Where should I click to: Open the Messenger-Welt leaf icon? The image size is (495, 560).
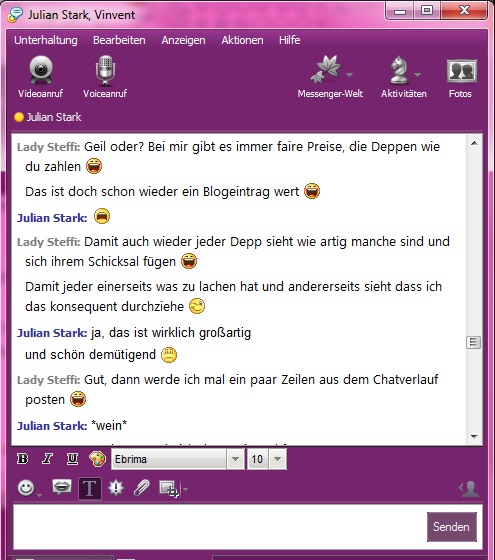326,69
